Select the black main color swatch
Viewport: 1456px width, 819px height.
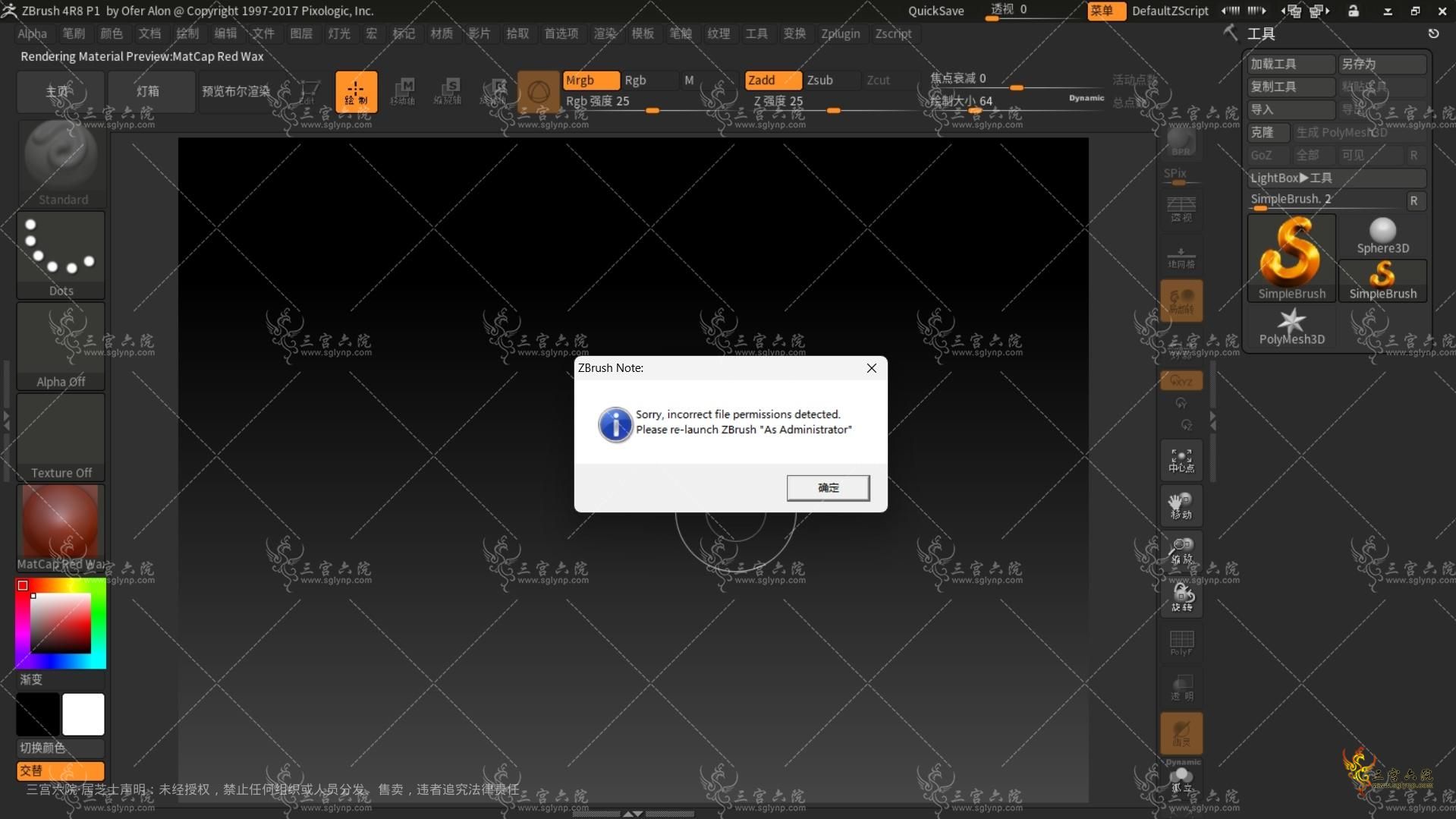pos(38,714)
